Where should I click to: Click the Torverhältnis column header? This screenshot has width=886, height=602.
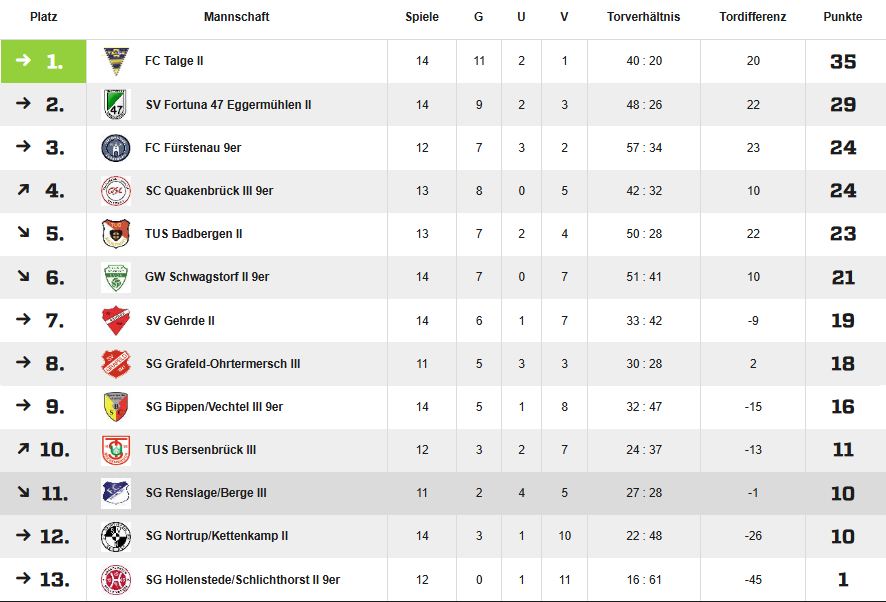coord(644,17)
